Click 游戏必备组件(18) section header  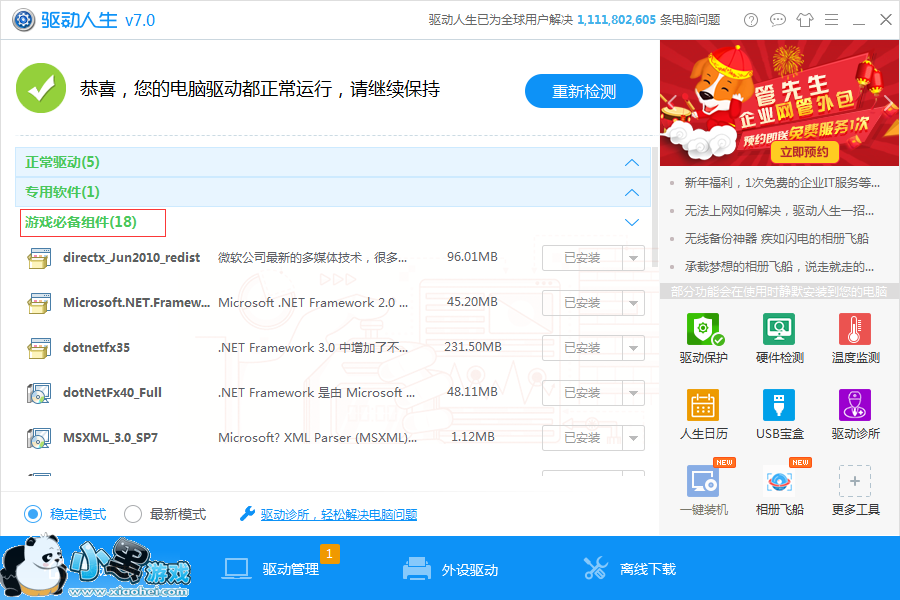pos(332,222)
